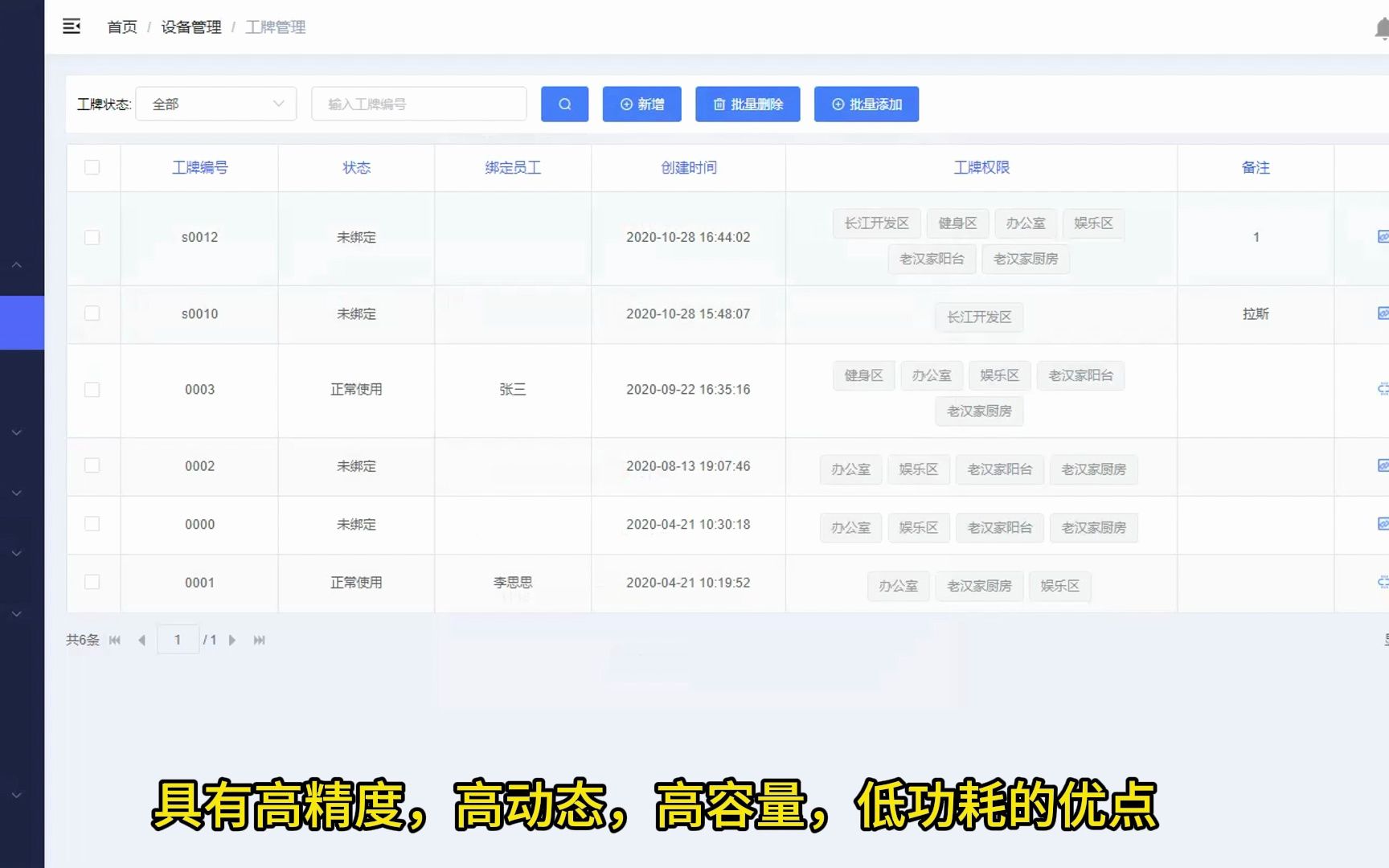Check the box for badge s0010

click(x=92, y=313)
